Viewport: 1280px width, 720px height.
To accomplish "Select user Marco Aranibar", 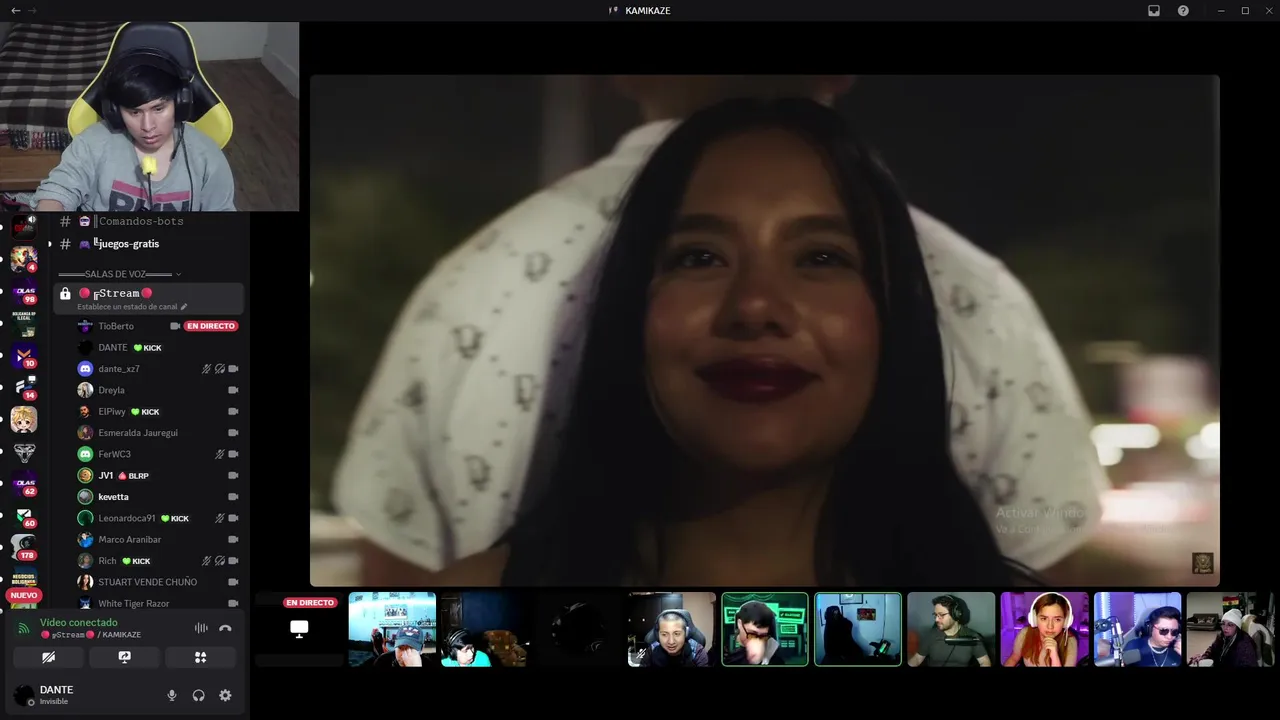I will tap(130, 539).
